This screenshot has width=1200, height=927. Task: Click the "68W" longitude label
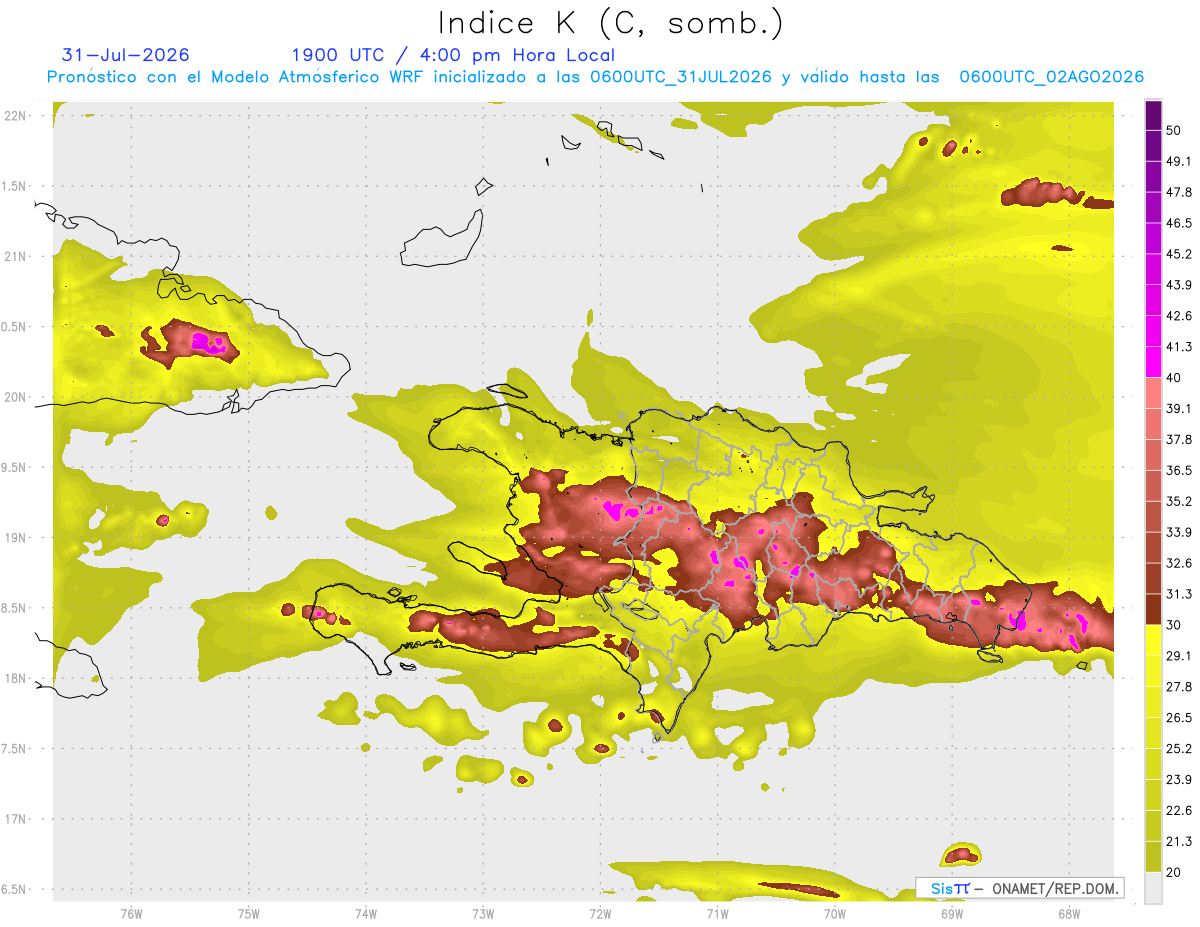(x=1068, y=913)
